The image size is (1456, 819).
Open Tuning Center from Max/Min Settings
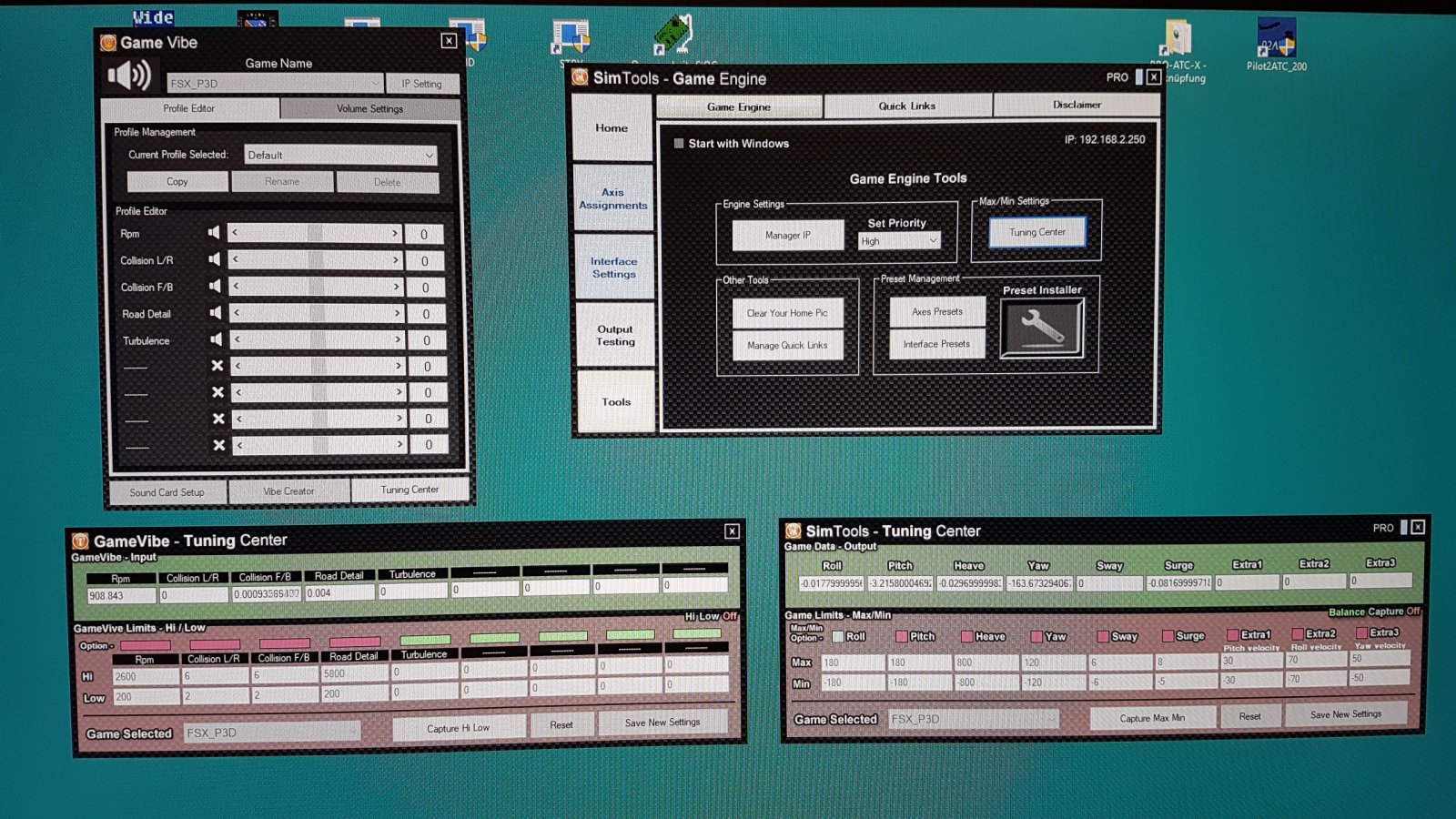[x=1037, y=232]
